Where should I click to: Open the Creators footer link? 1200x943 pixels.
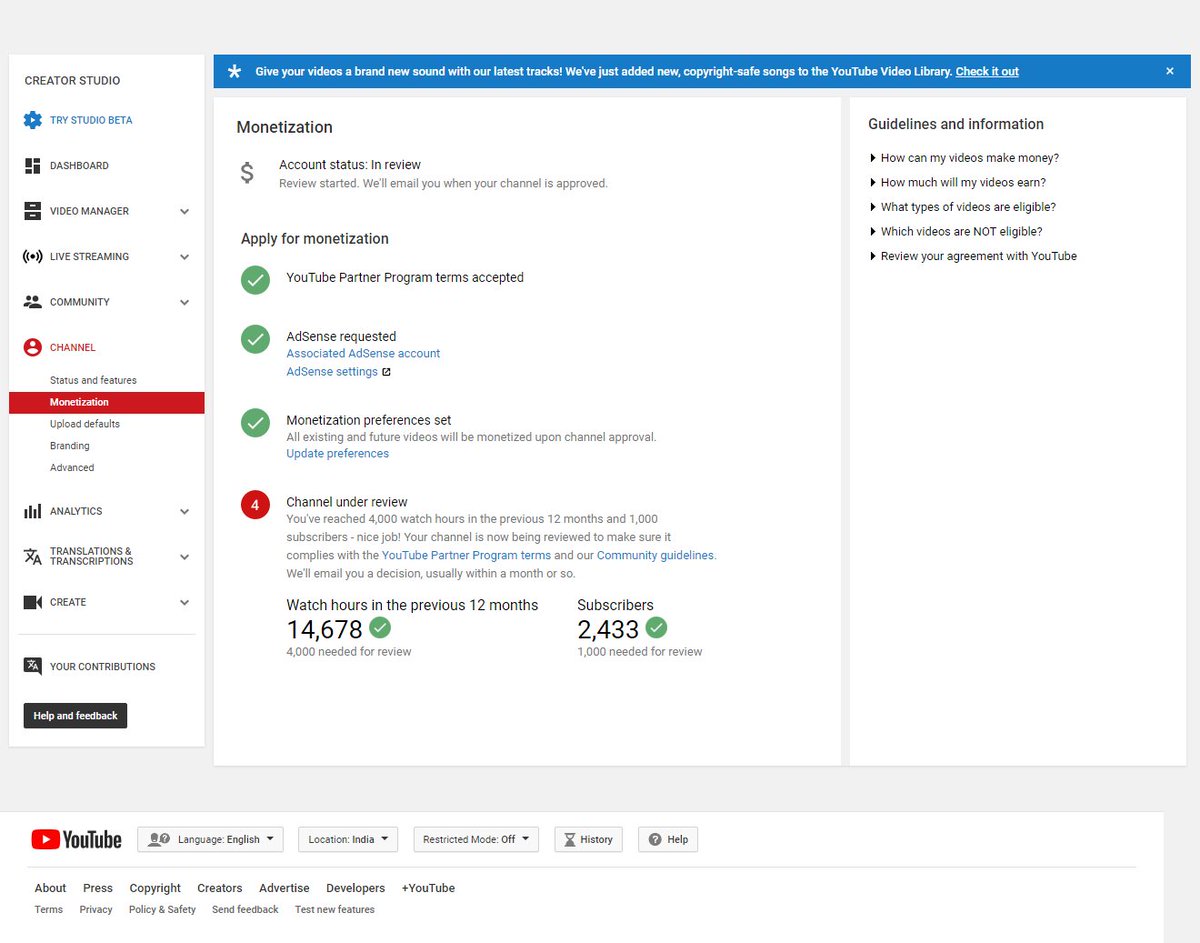[220, 888]
